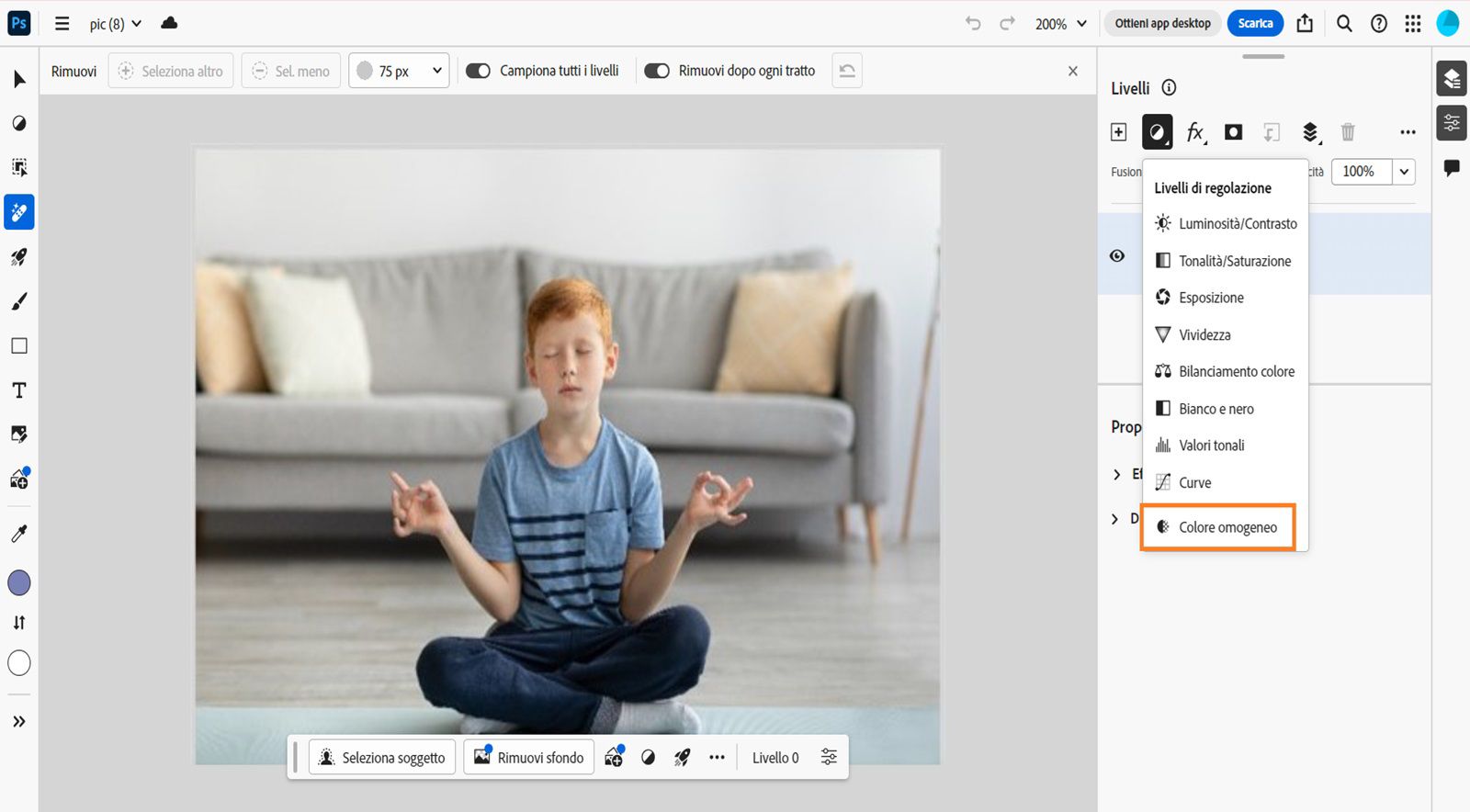Open the help question mark icon

click(1379, 24)
